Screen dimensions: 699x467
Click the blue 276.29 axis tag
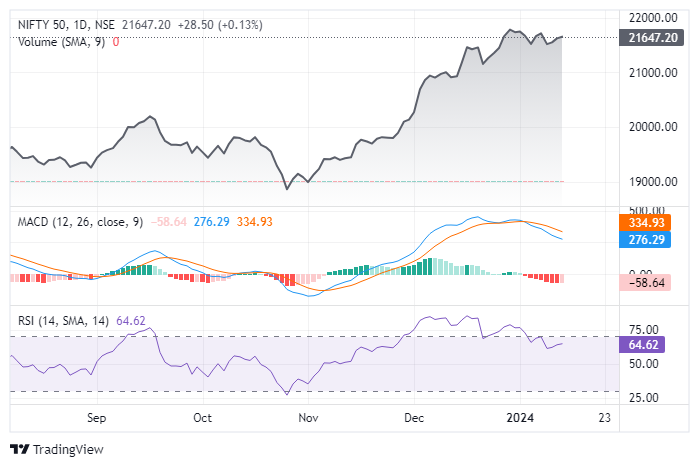(x=645, y=240)
